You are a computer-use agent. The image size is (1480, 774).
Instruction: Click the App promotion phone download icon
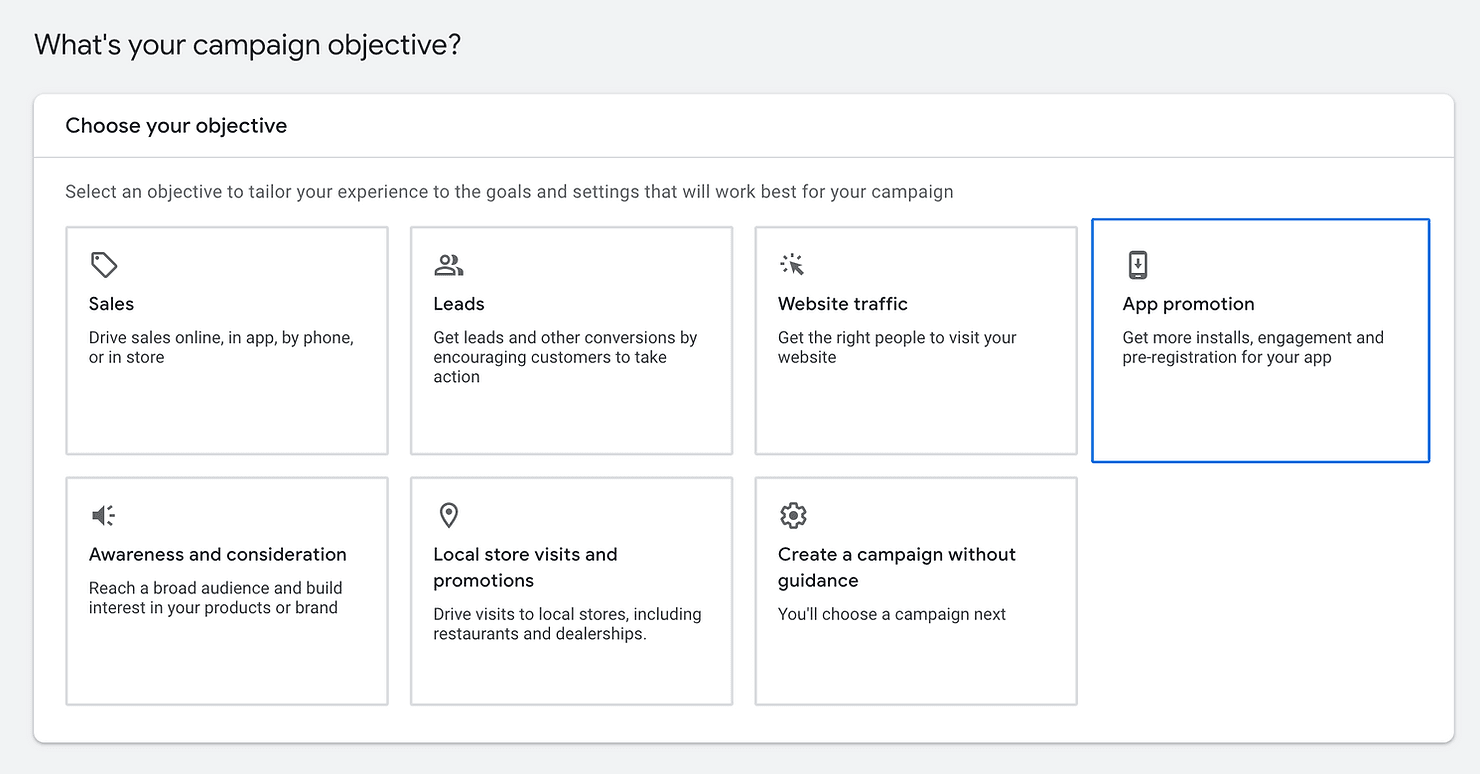click(1137, 265)
